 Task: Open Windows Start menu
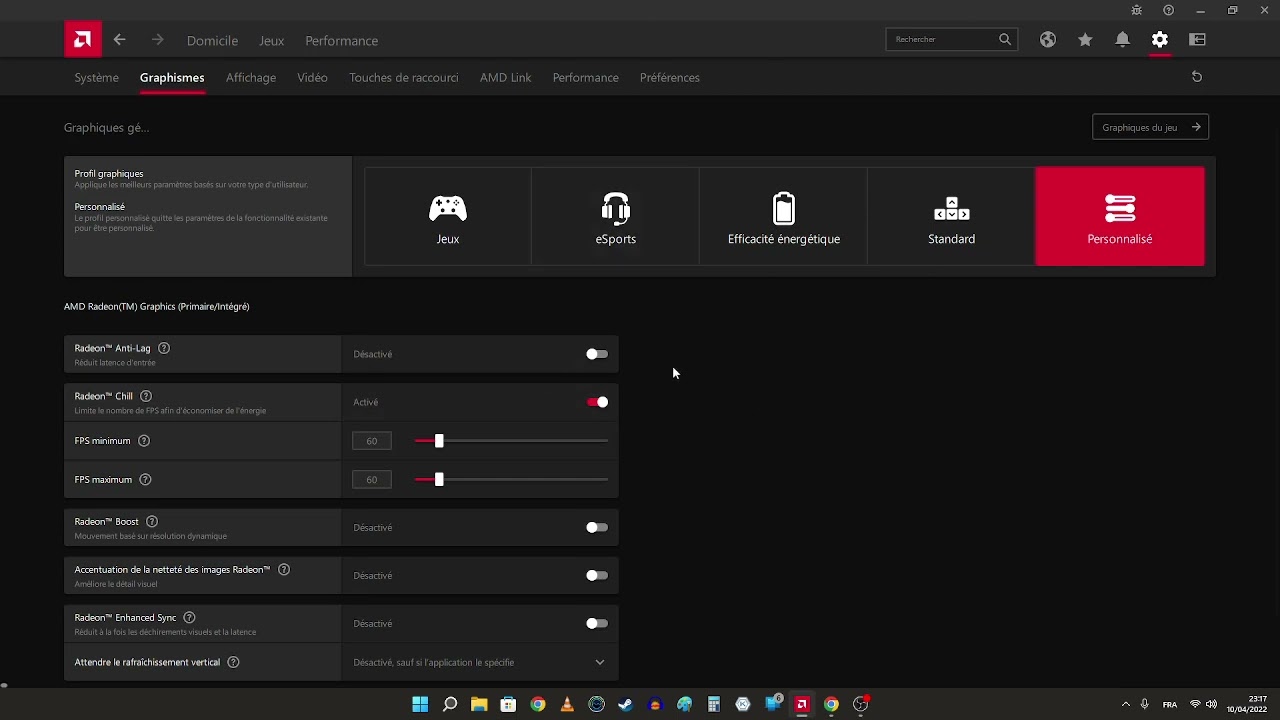click(x=420, y=704)
